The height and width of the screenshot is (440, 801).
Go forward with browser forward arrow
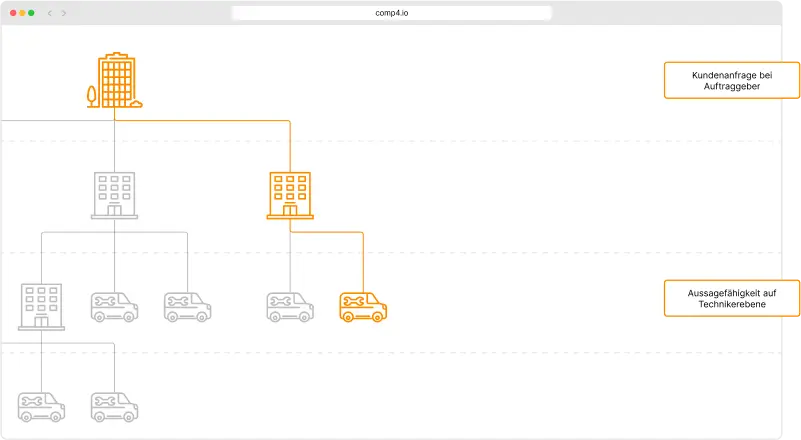(x=64, y=13)
